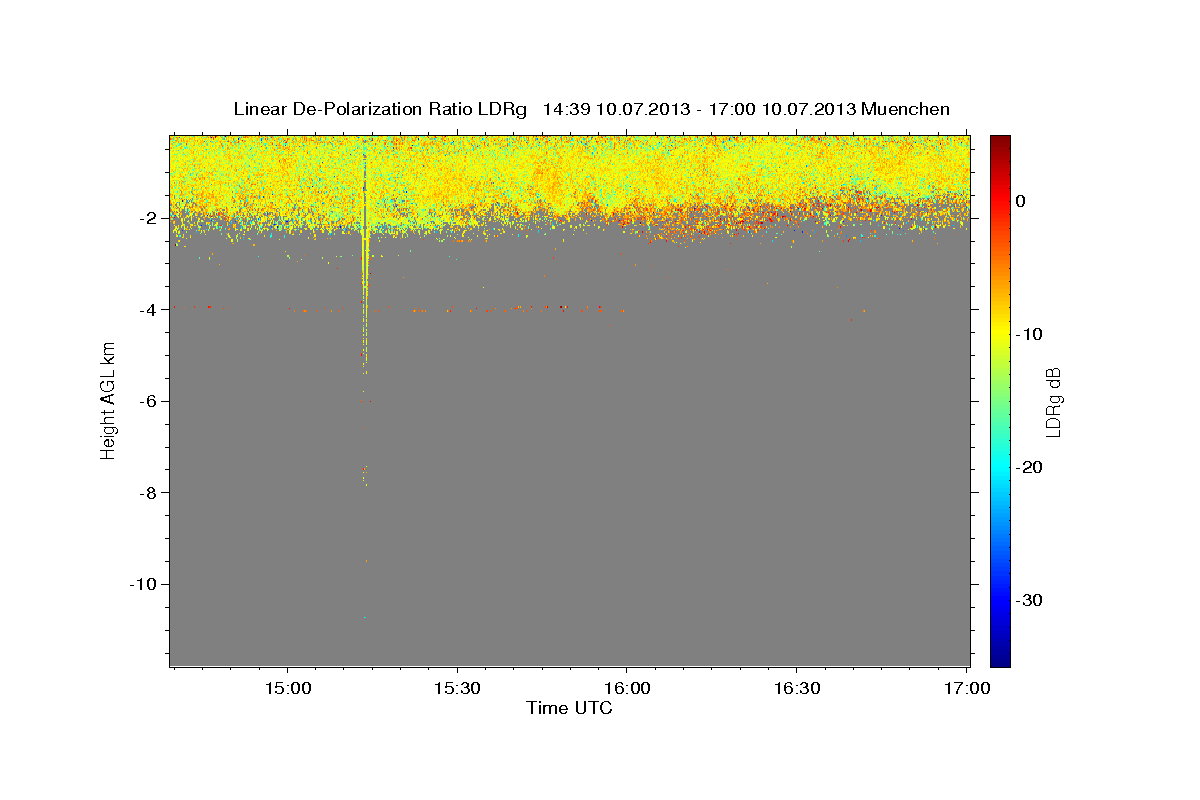Click the 'Muenchen' location in the title
This screenshot has width=1200, height=800.
tap(906, 109)
